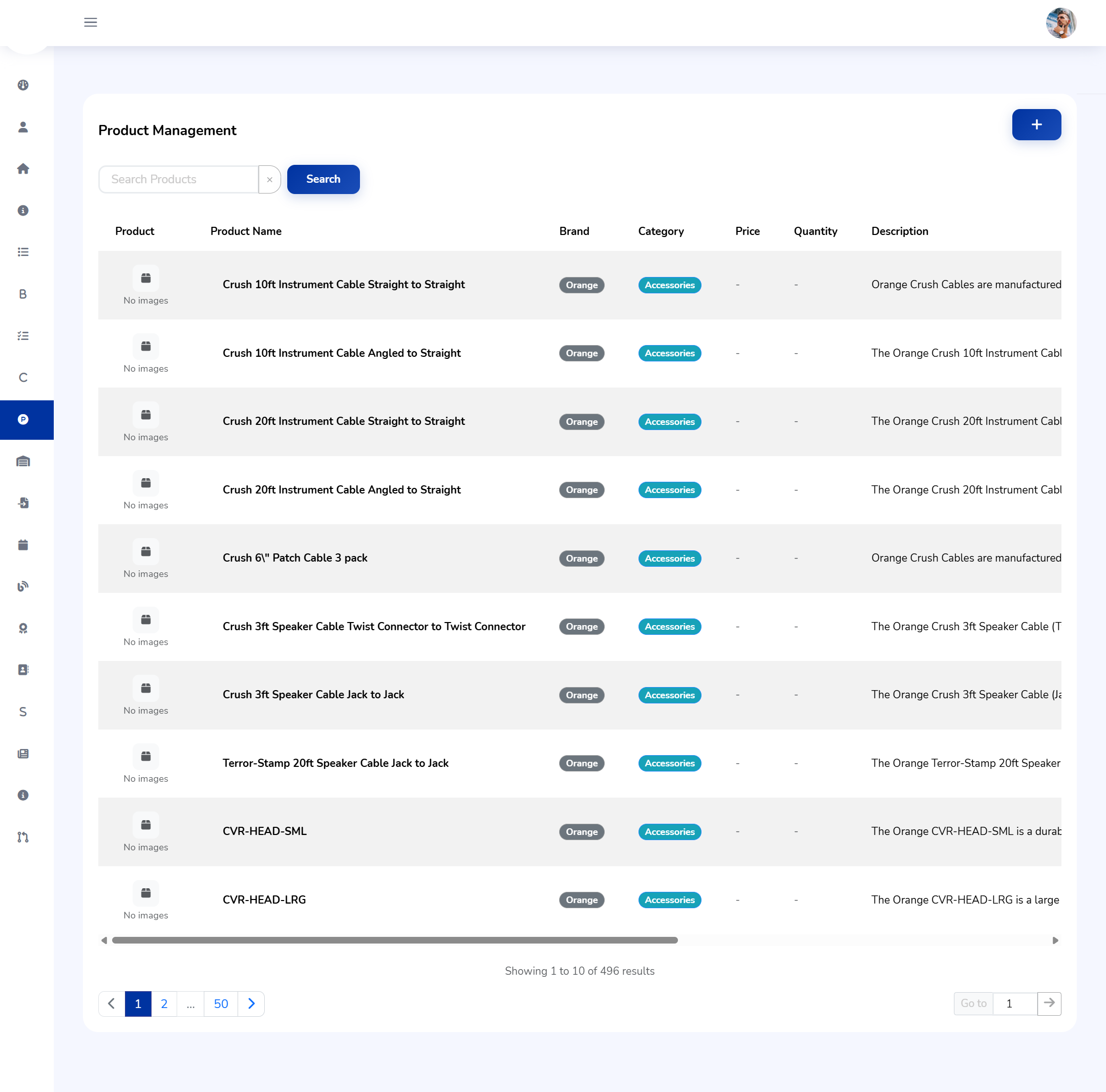The image size is (1106, 1092).
Task: Click No images placeholder for Crush 6" Patch Cable
Action: click(x=145, y=559)
